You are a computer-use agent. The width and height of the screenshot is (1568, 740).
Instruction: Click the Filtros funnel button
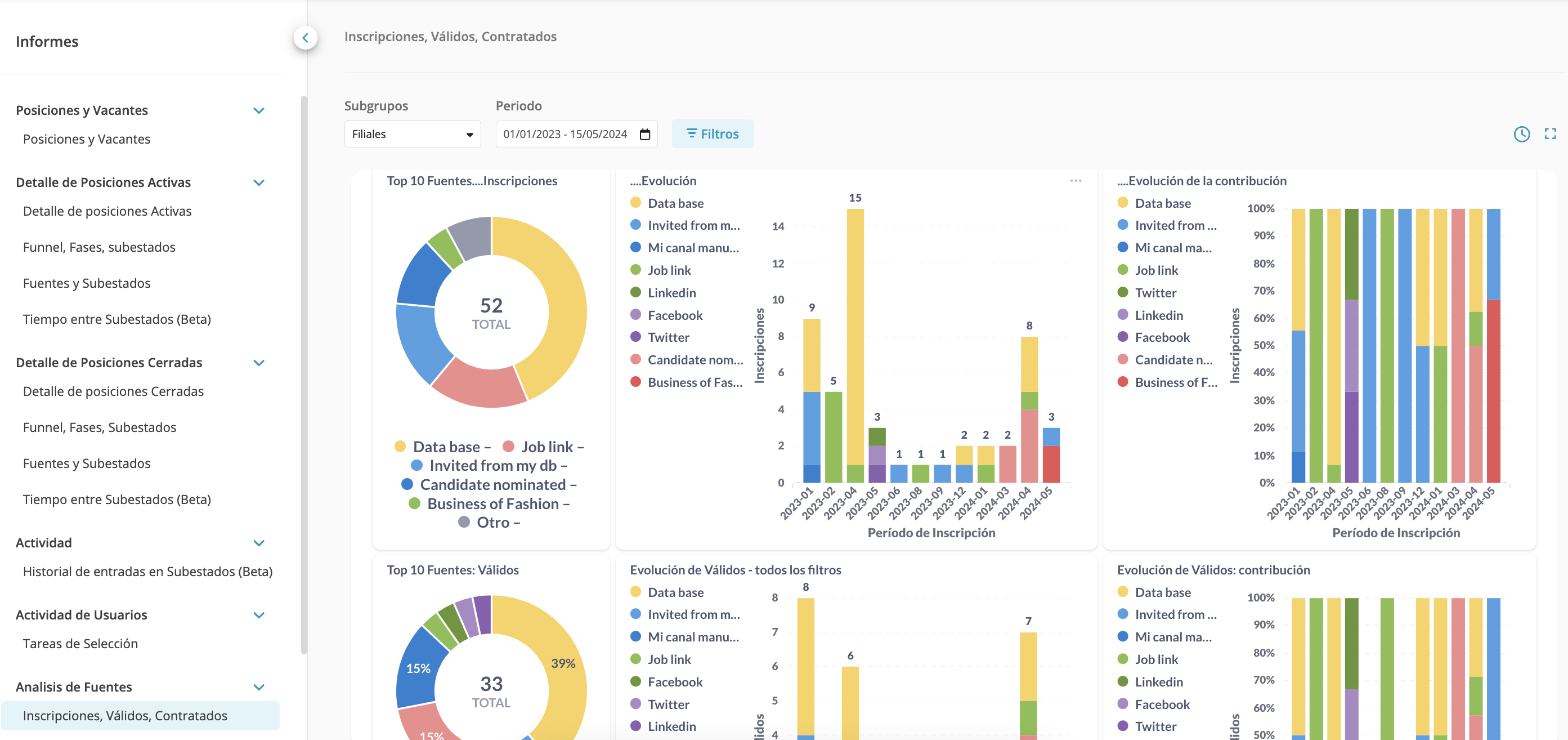712,134
